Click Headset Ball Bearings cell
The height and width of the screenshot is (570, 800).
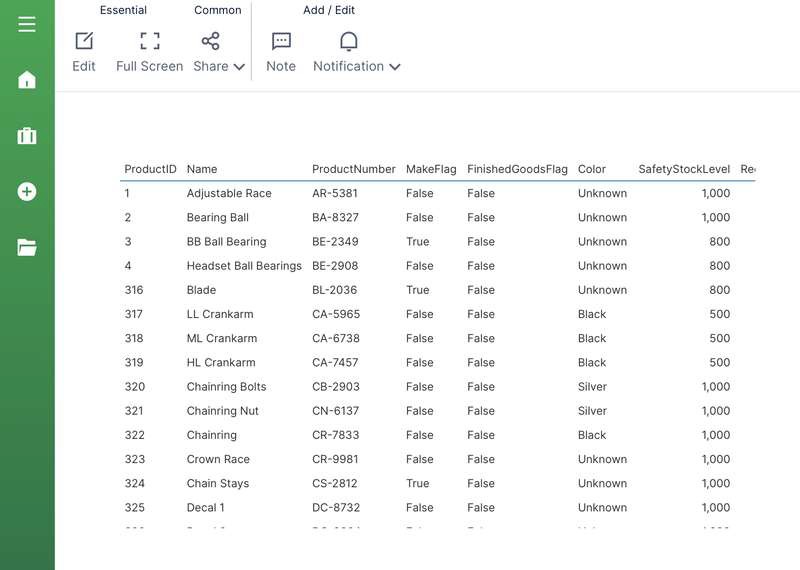(244, 266)
